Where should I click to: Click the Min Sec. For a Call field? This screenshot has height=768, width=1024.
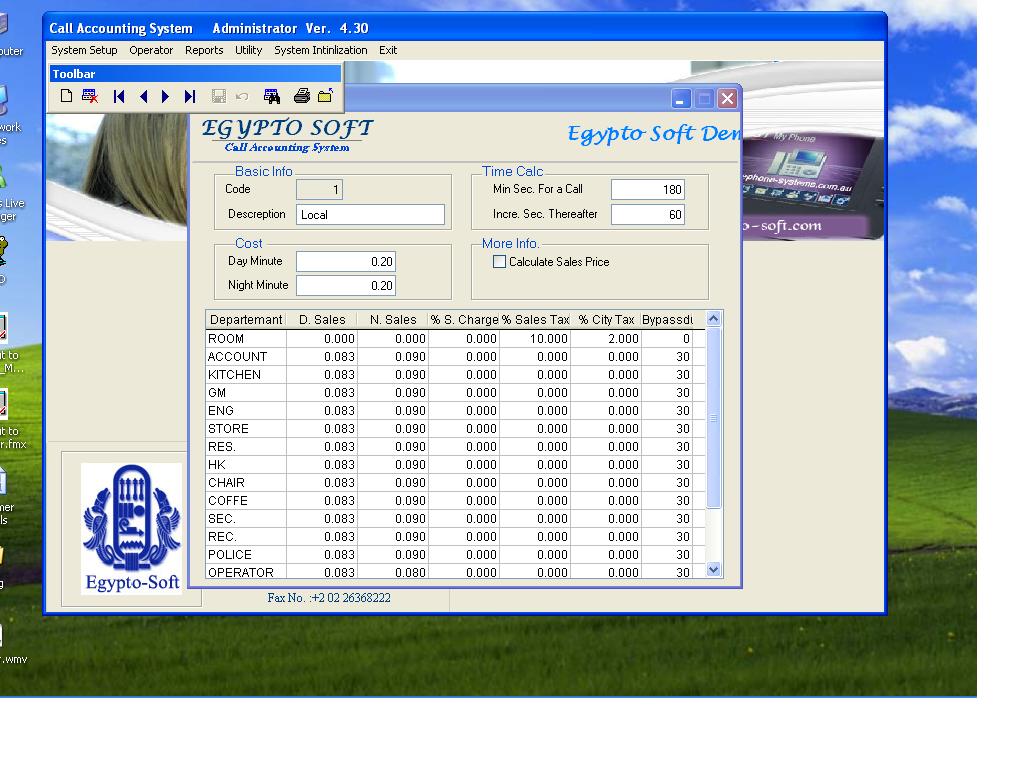pos(648,189)
